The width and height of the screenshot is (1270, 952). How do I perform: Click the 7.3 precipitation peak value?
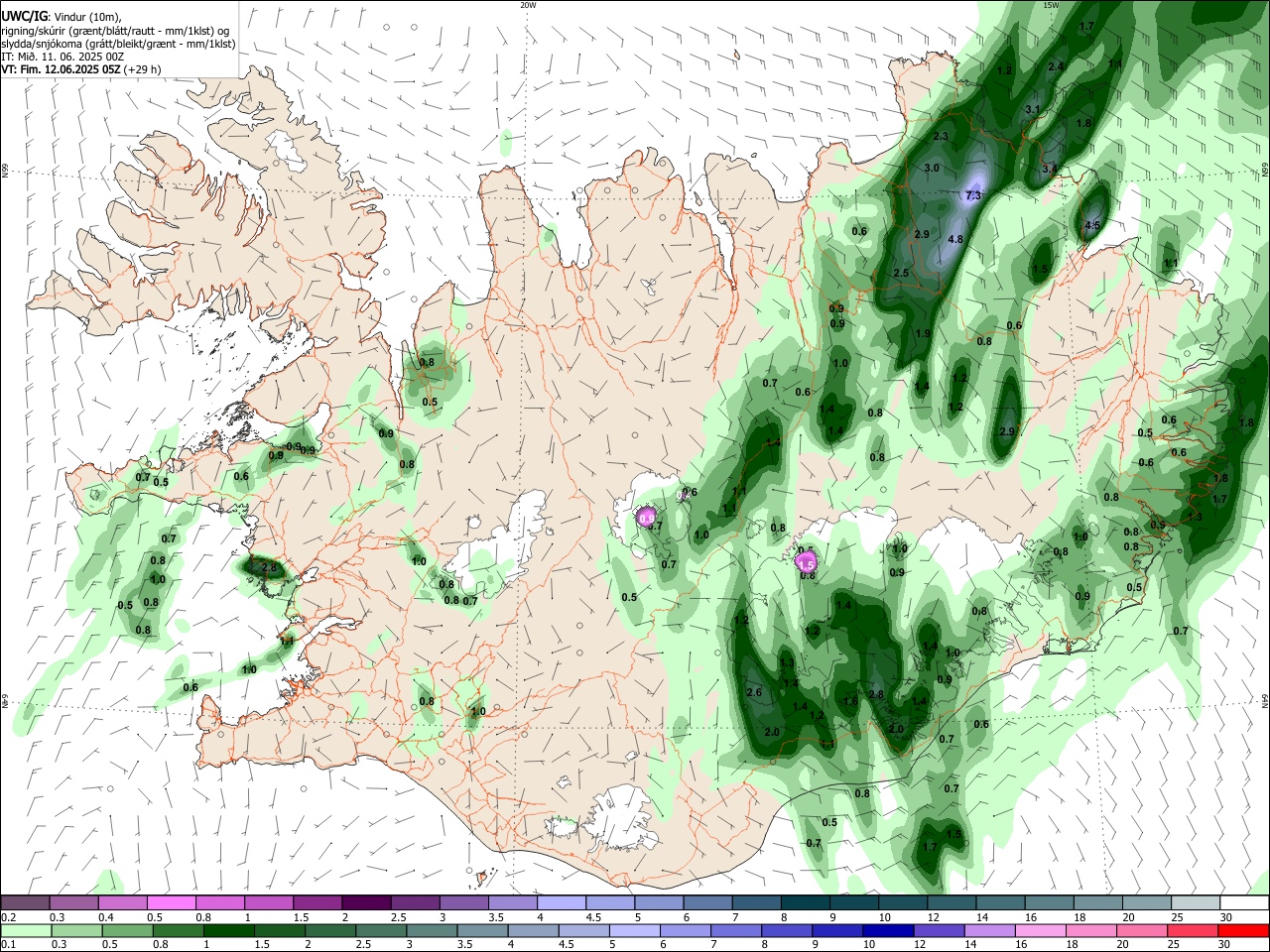coord(973,196)
